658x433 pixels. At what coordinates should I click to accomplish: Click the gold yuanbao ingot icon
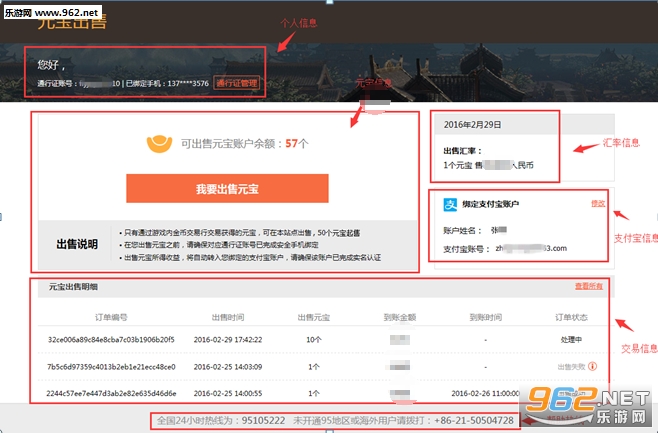159,144
